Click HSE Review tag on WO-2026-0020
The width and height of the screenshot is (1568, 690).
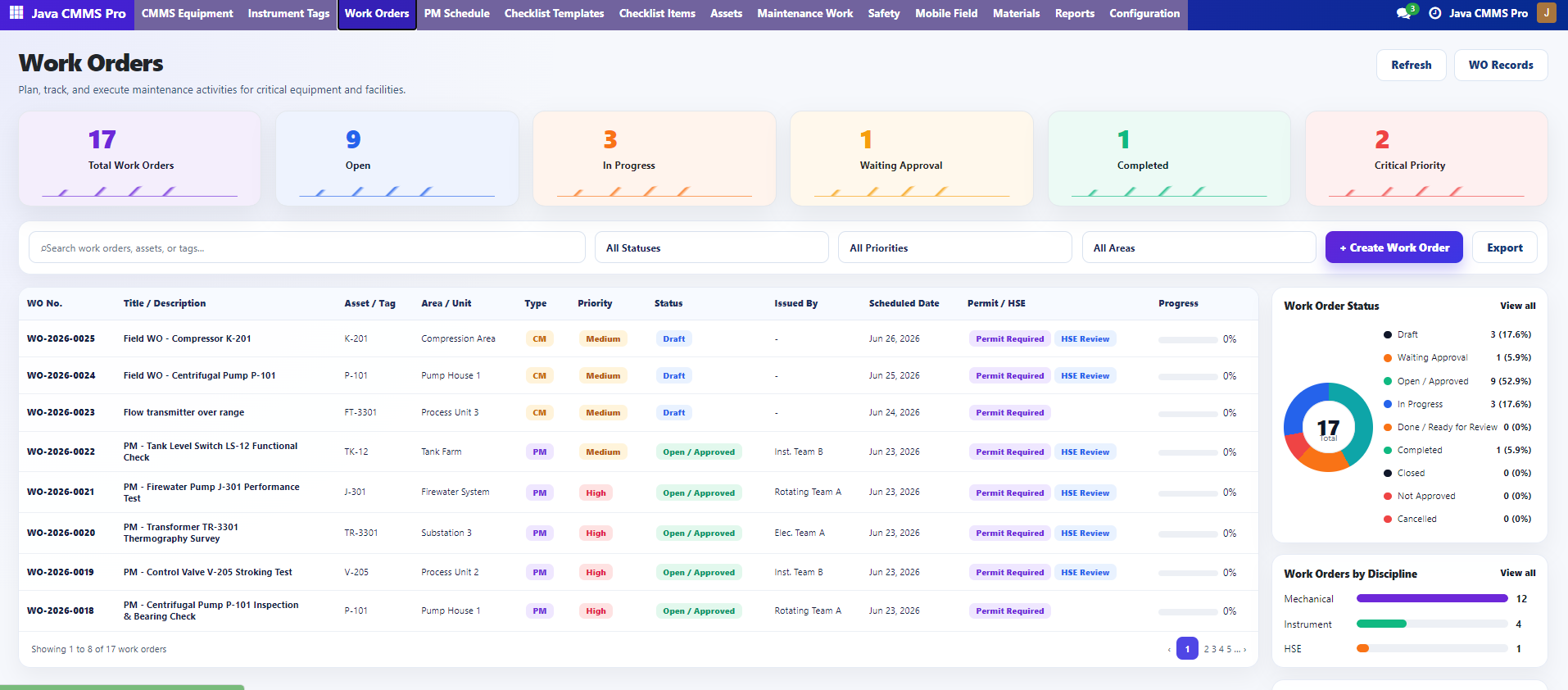coord(1085,533)
